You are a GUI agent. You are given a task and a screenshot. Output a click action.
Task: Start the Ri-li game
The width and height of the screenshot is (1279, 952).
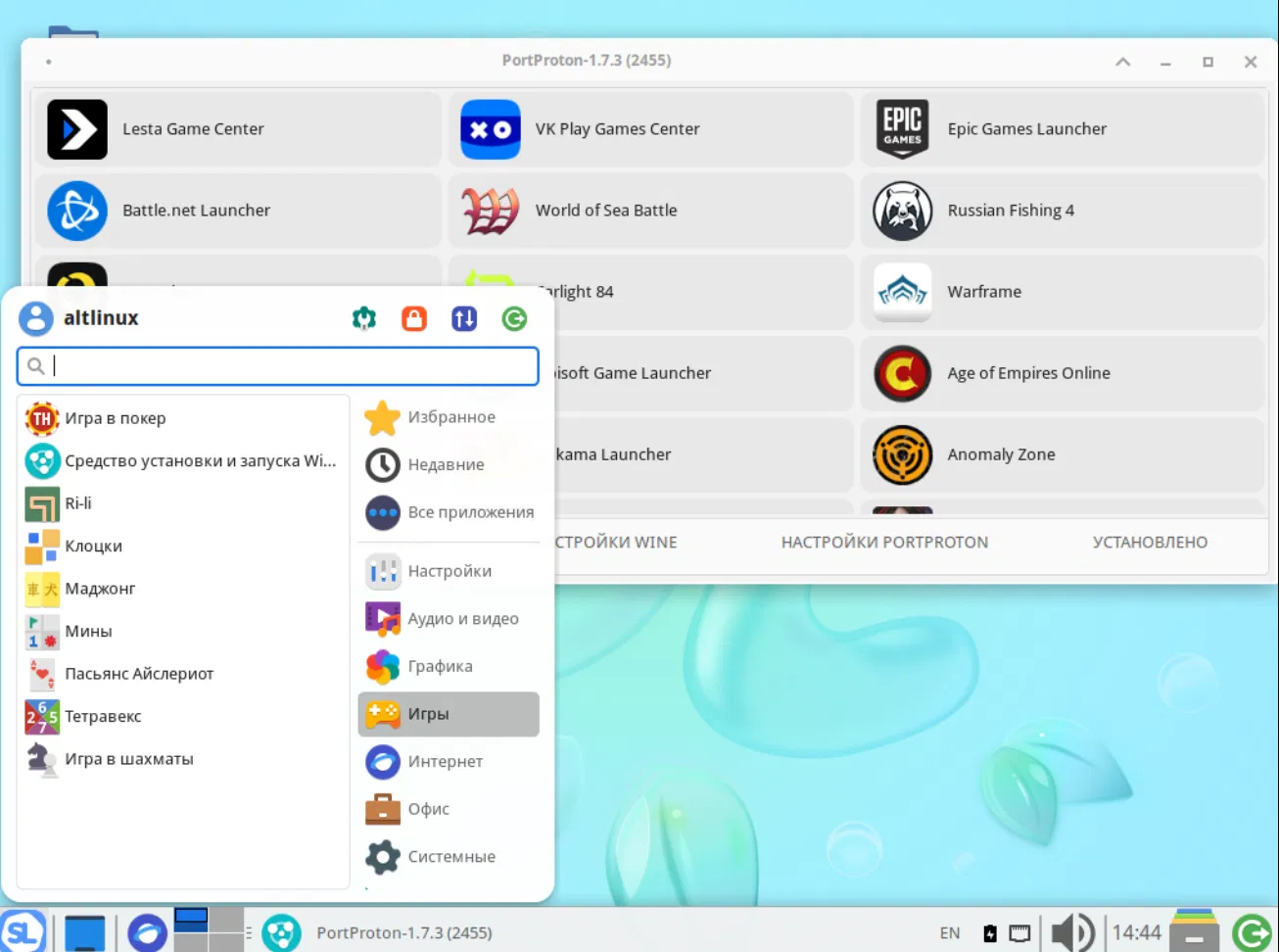[x=183, y=503]
